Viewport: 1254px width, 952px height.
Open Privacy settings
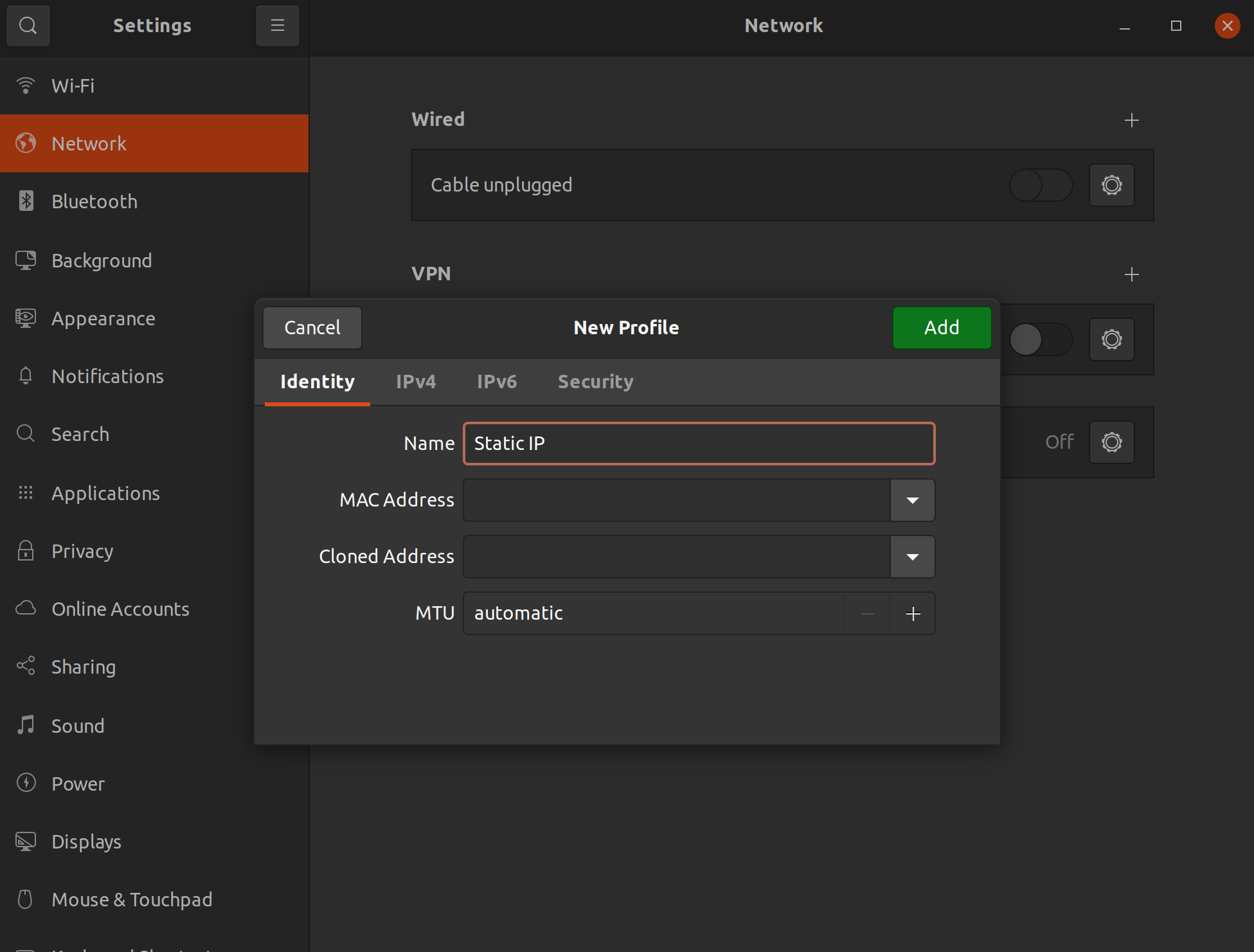(x=127, y=551)
